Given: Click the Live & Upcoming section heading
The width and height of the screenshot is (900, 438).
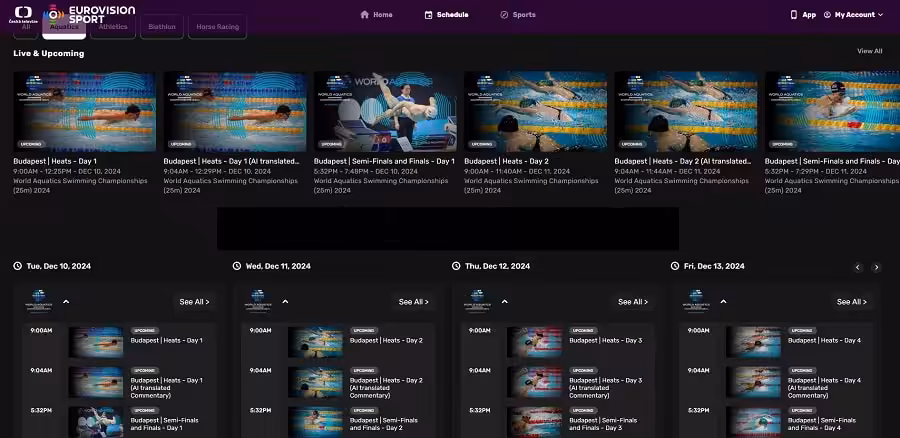Looking at the screenshot, I should (49, 53).
